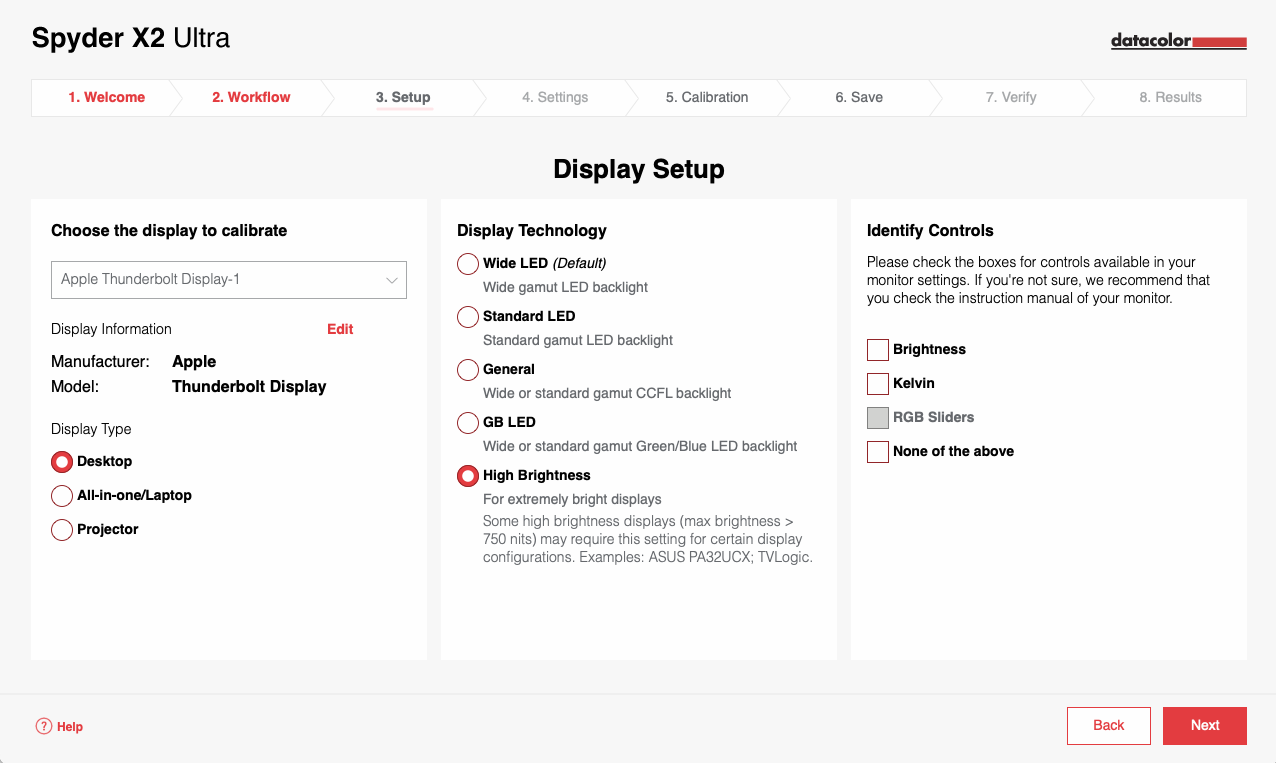
Task: Select Desktop display type
Action: [x=62, y=462]
